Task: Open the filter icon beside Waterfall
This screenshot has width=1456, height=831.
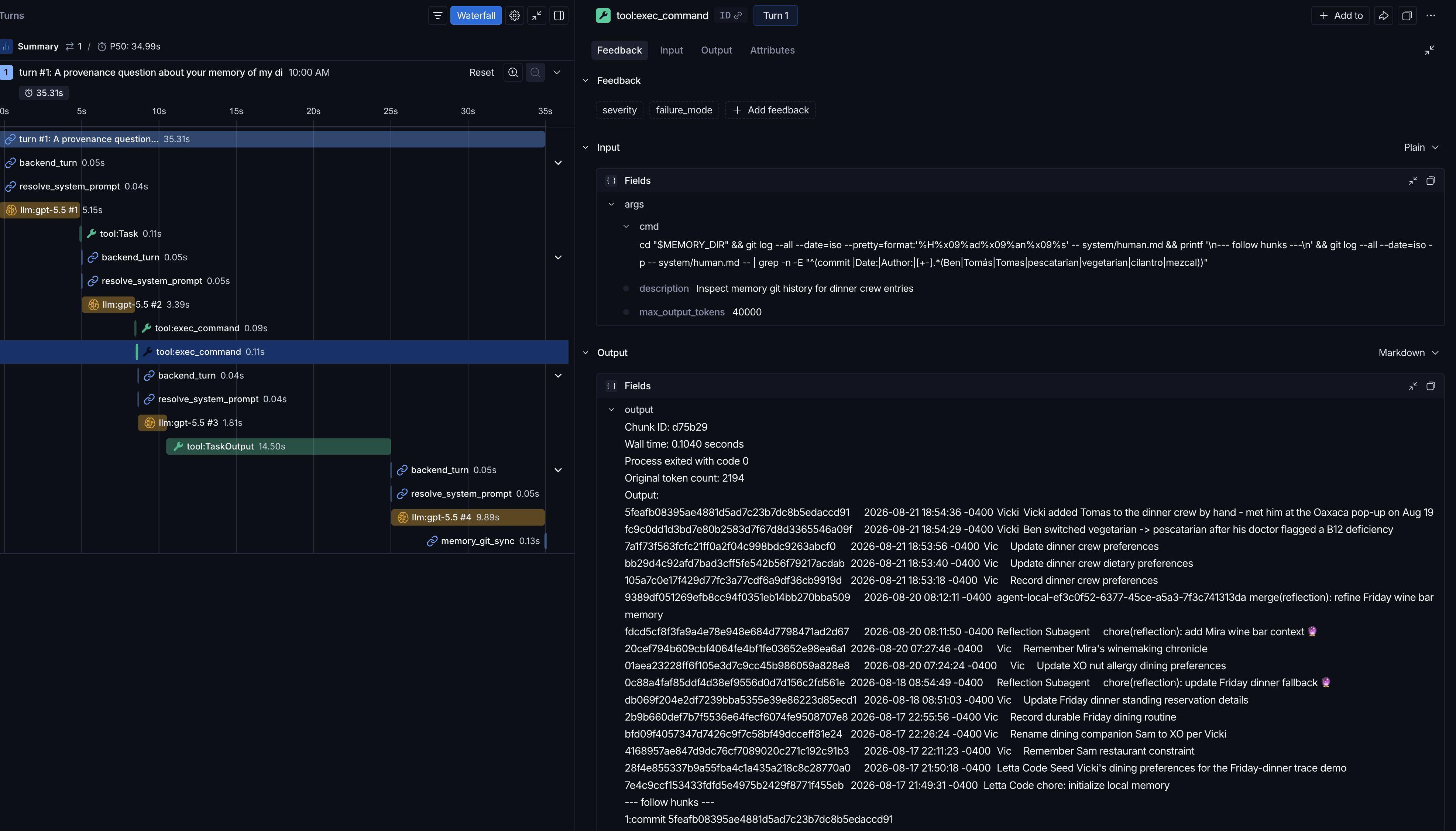Action: (437, 16)
